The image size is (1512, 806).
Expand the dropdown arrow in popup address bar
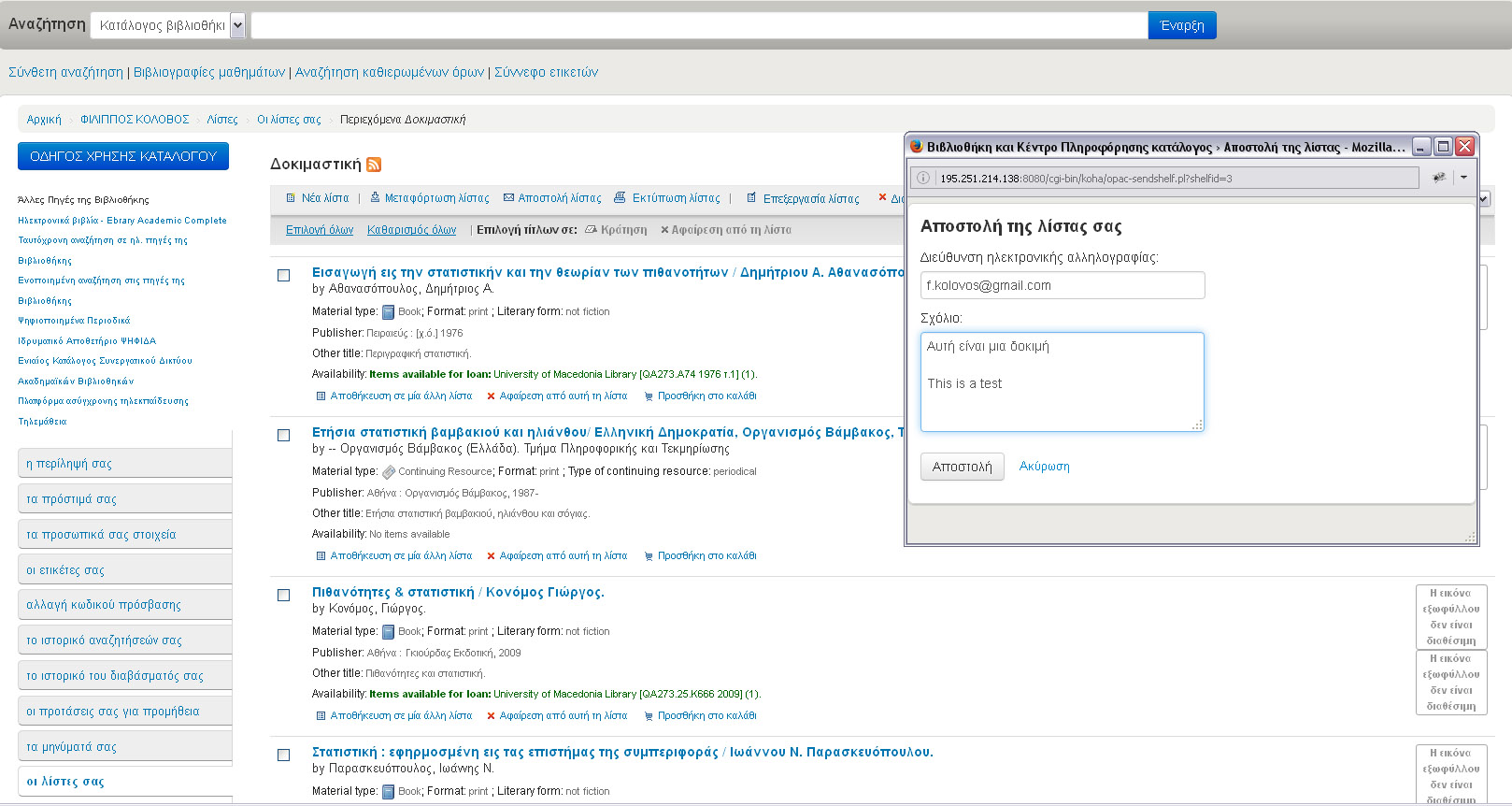click(1463, 178)
